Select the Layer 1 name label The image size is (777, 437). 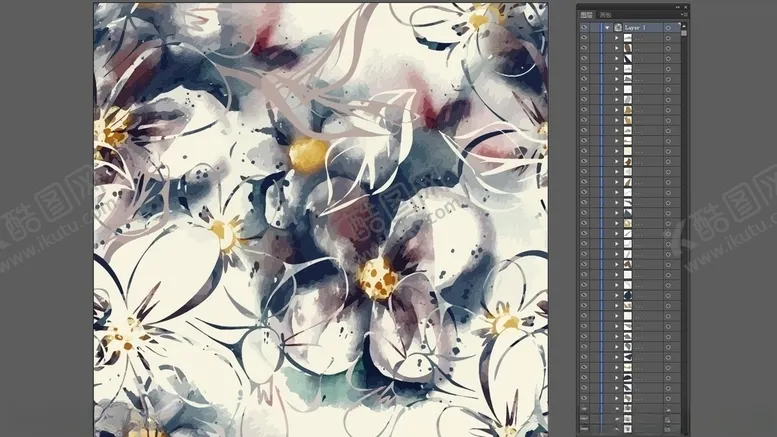point(638,28)
